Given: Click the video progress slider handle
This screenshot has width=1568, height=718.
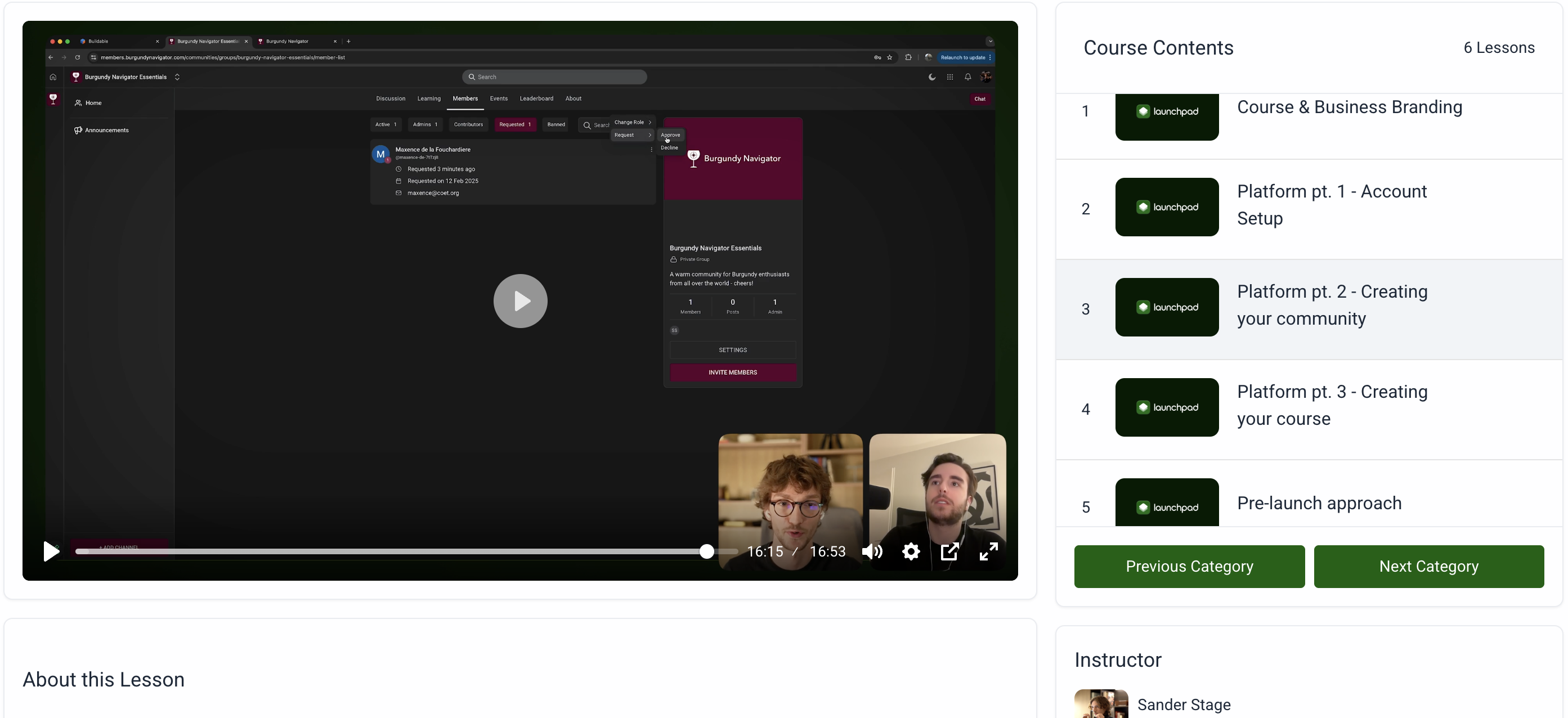Looking at the screenshot, I should pyautogui.click(x=706, y=551).
